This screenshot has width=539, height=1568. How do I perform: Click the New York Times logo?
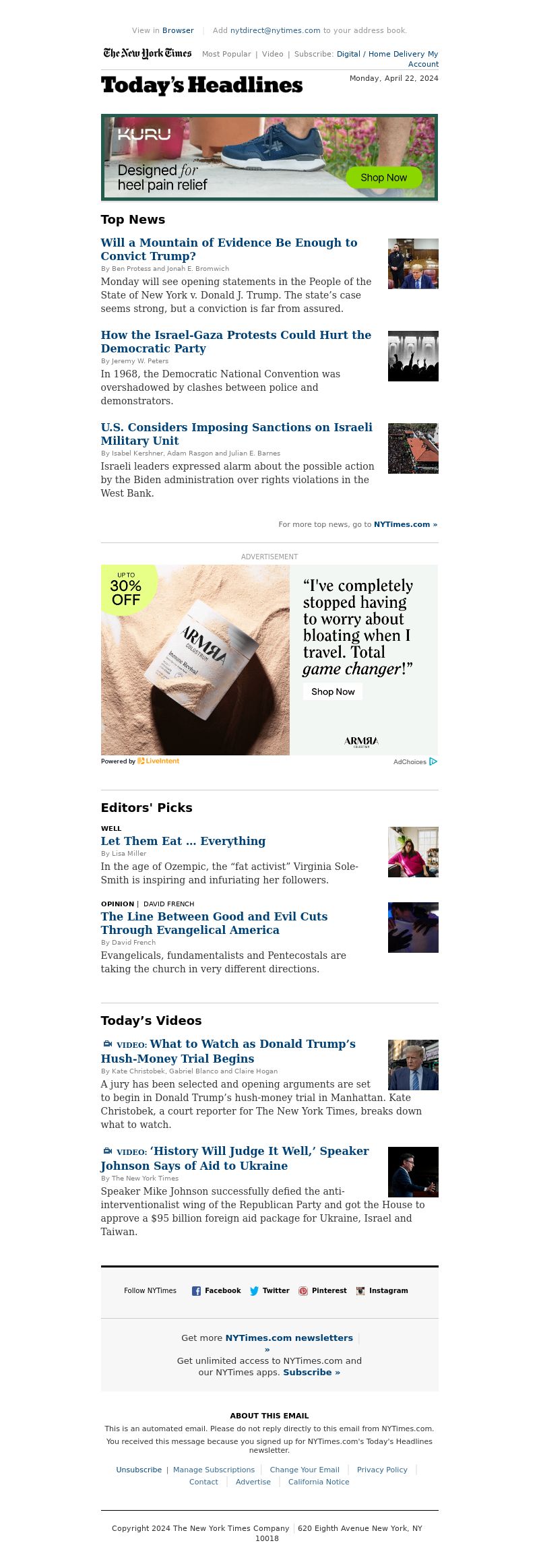pyautogui.click(x=148, y=53)
